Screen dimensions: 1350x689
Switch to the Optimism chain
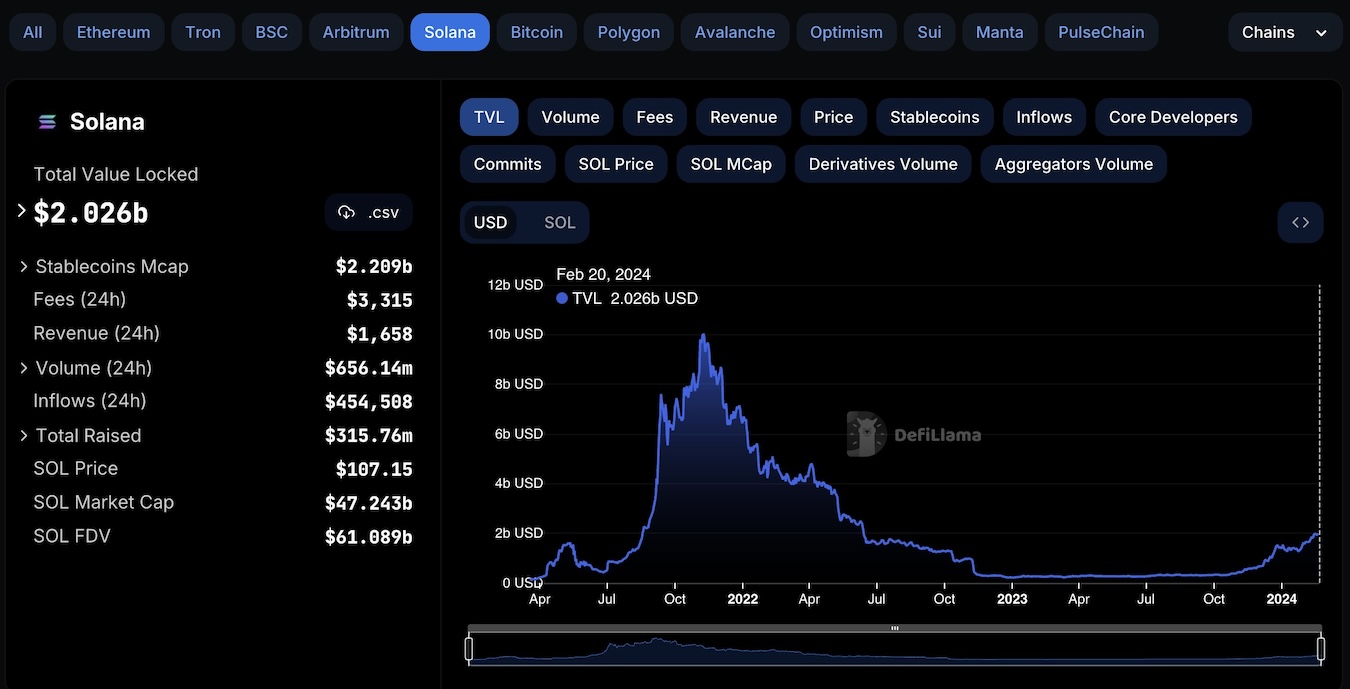point(846,32)
